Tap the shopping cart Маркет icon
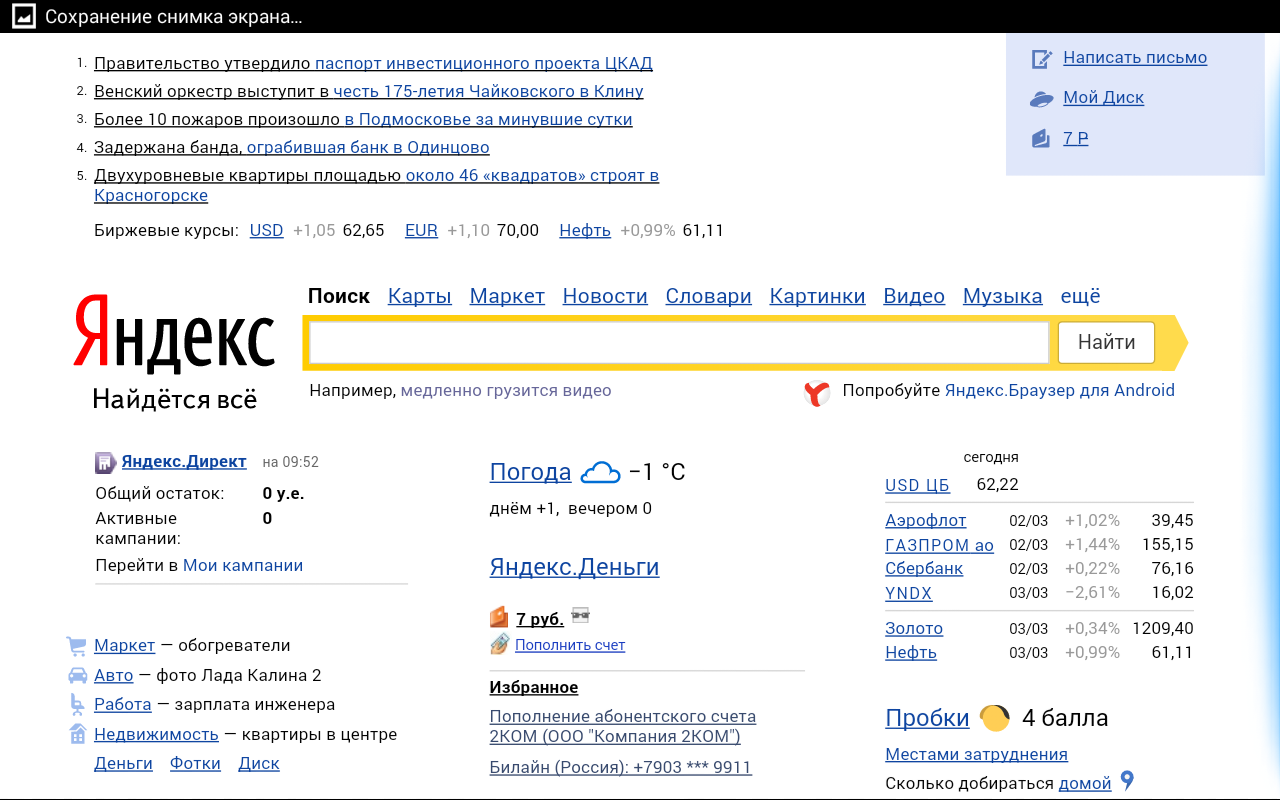 coord(76,646)
